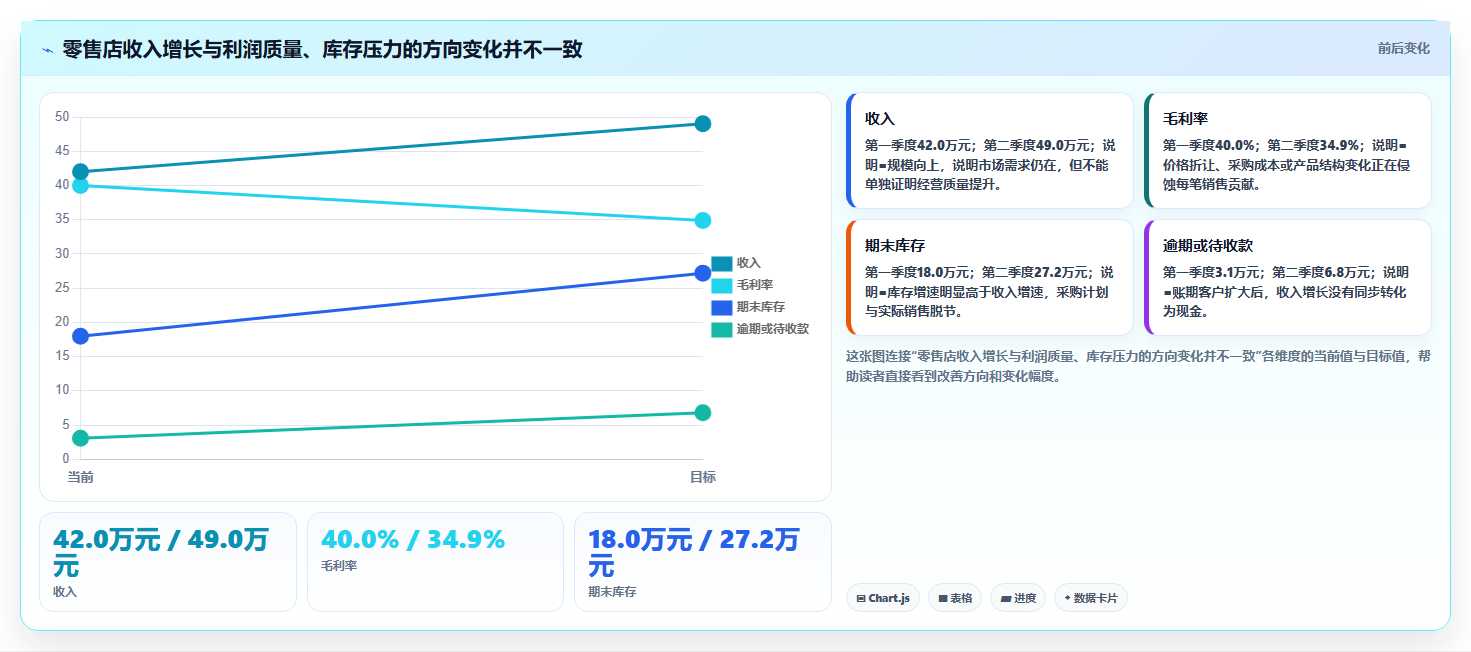Image resolution: width=1471 pixels, height=652 pixels.
Task: Toggle the 收入 legend color swatch
Action: pyautogui.click(x=722, y=263)
